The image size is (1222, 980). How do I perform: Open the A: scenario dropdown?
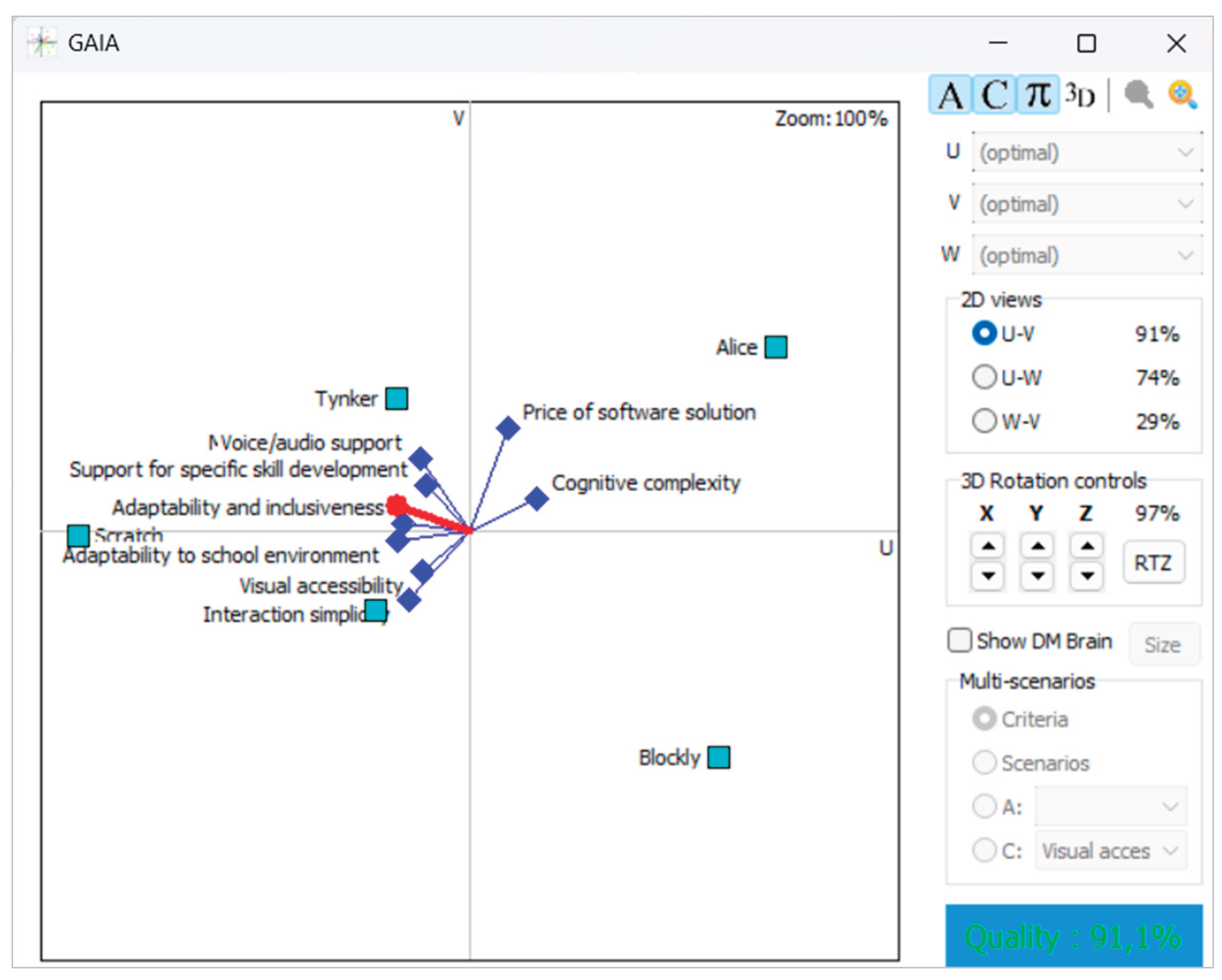[1111, 806]
